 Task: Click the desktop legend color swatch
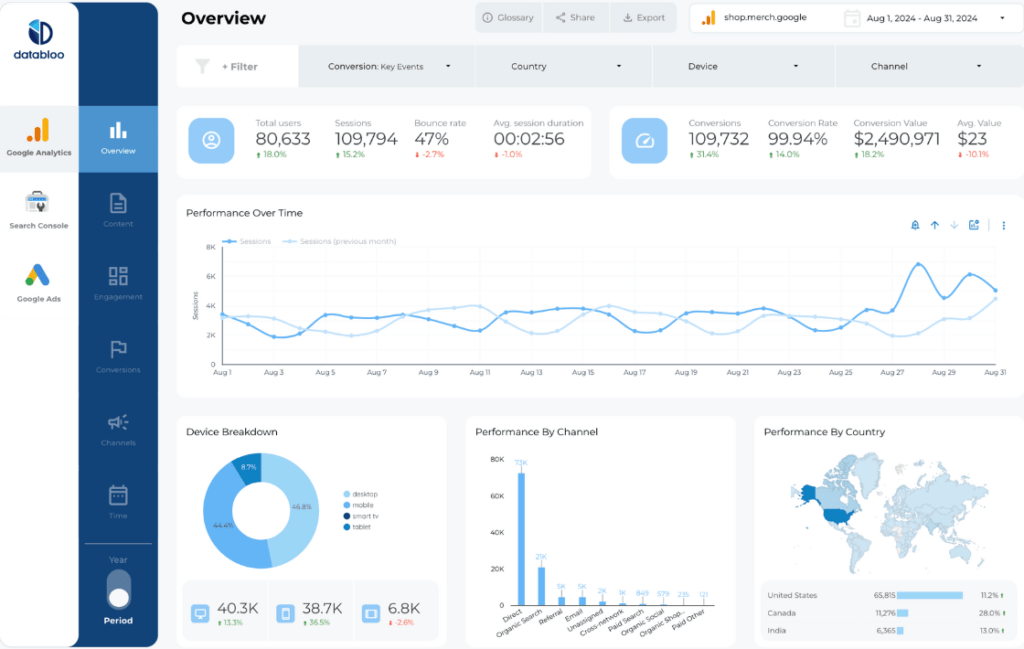[x=347, y=494]
